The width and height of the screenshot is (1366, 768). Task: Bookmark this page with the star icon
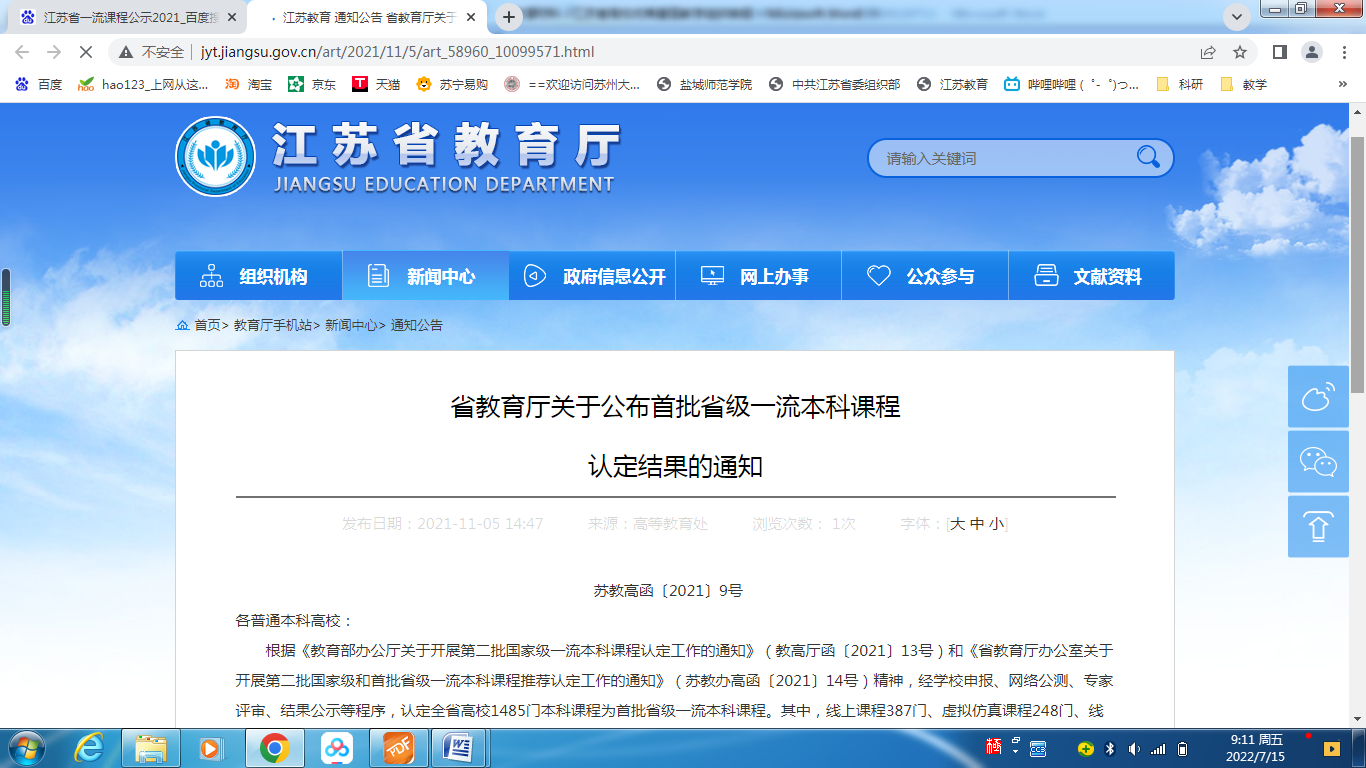(x=1240, y=52)
